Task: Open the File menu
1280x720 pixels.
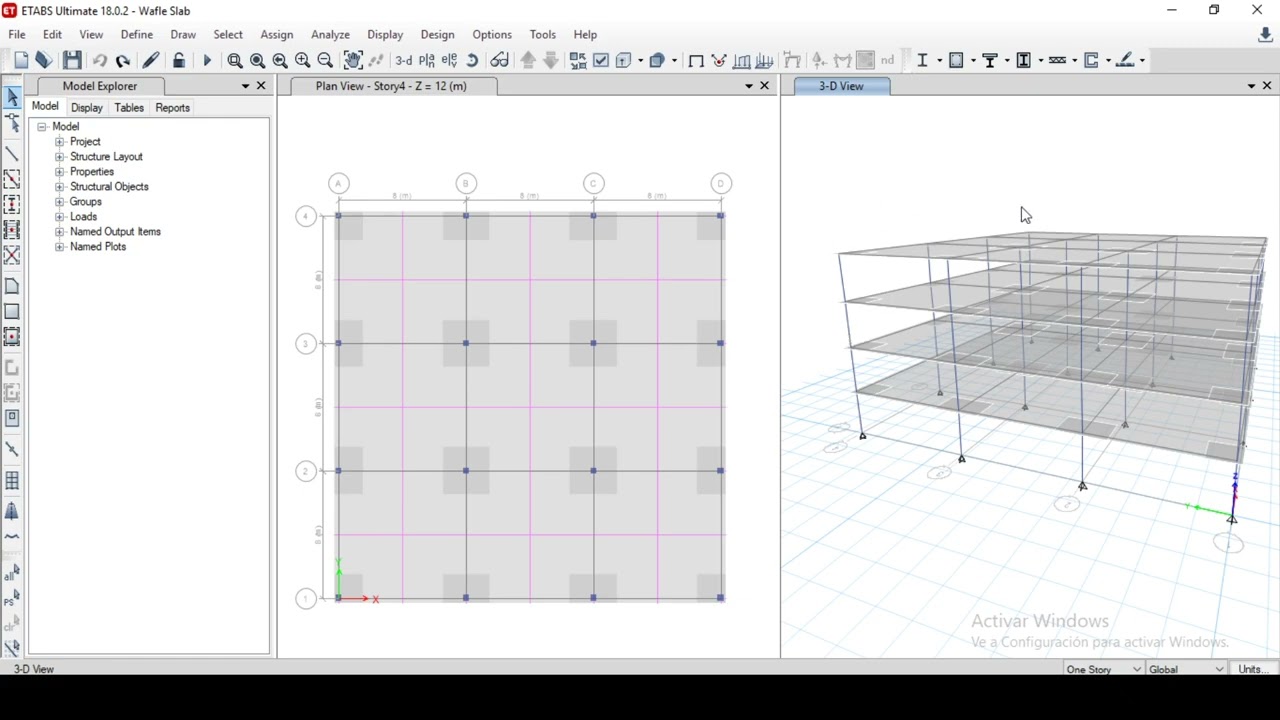Action: coord(17,34)
